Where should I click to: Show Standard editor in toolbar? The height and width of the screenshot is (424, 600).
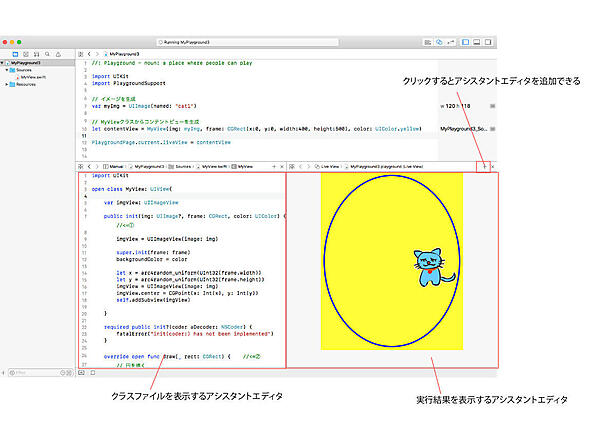tap(428, 42)
